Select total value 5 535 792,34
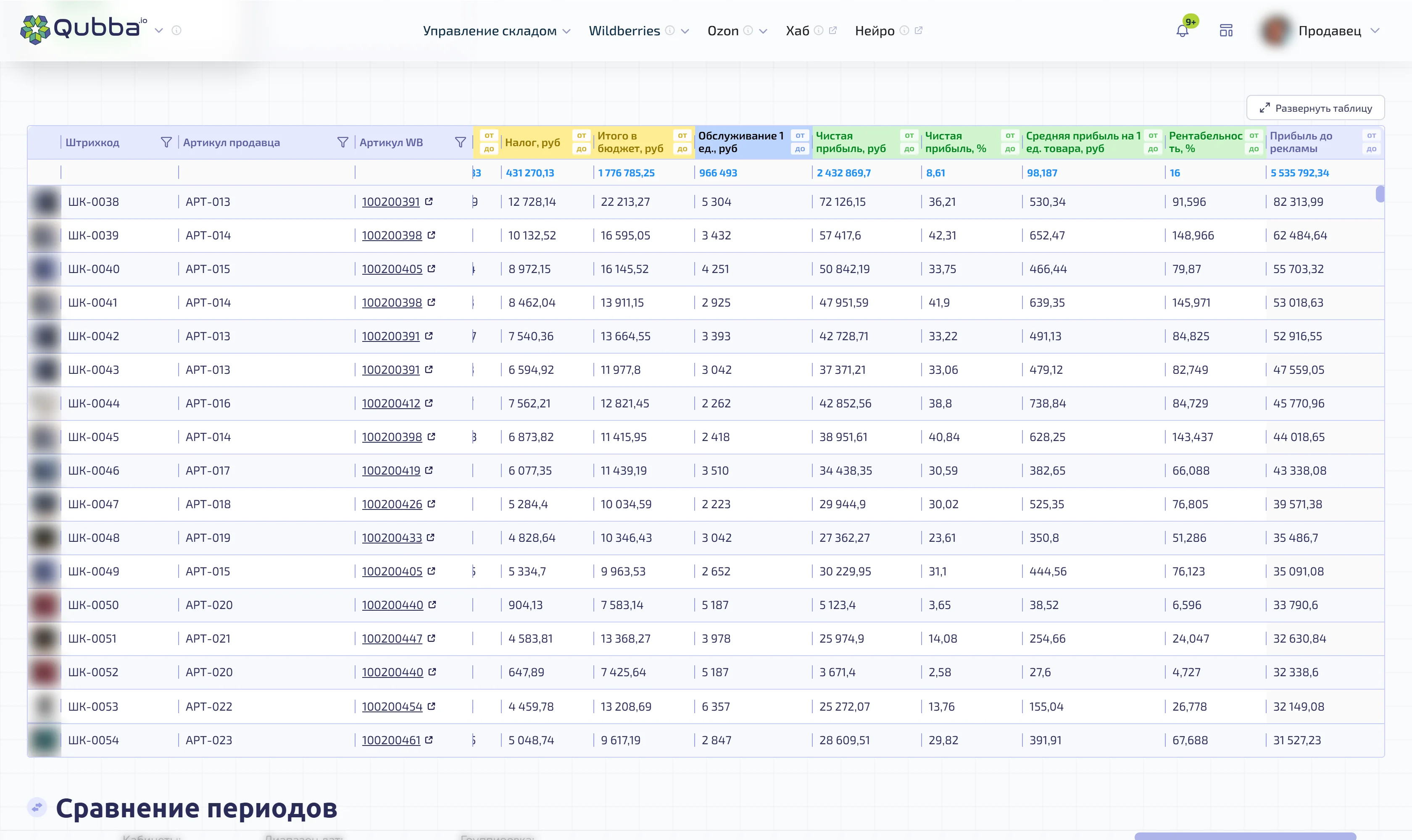Viewport: 1412px width, 840px height. [x=1299, y=173]
